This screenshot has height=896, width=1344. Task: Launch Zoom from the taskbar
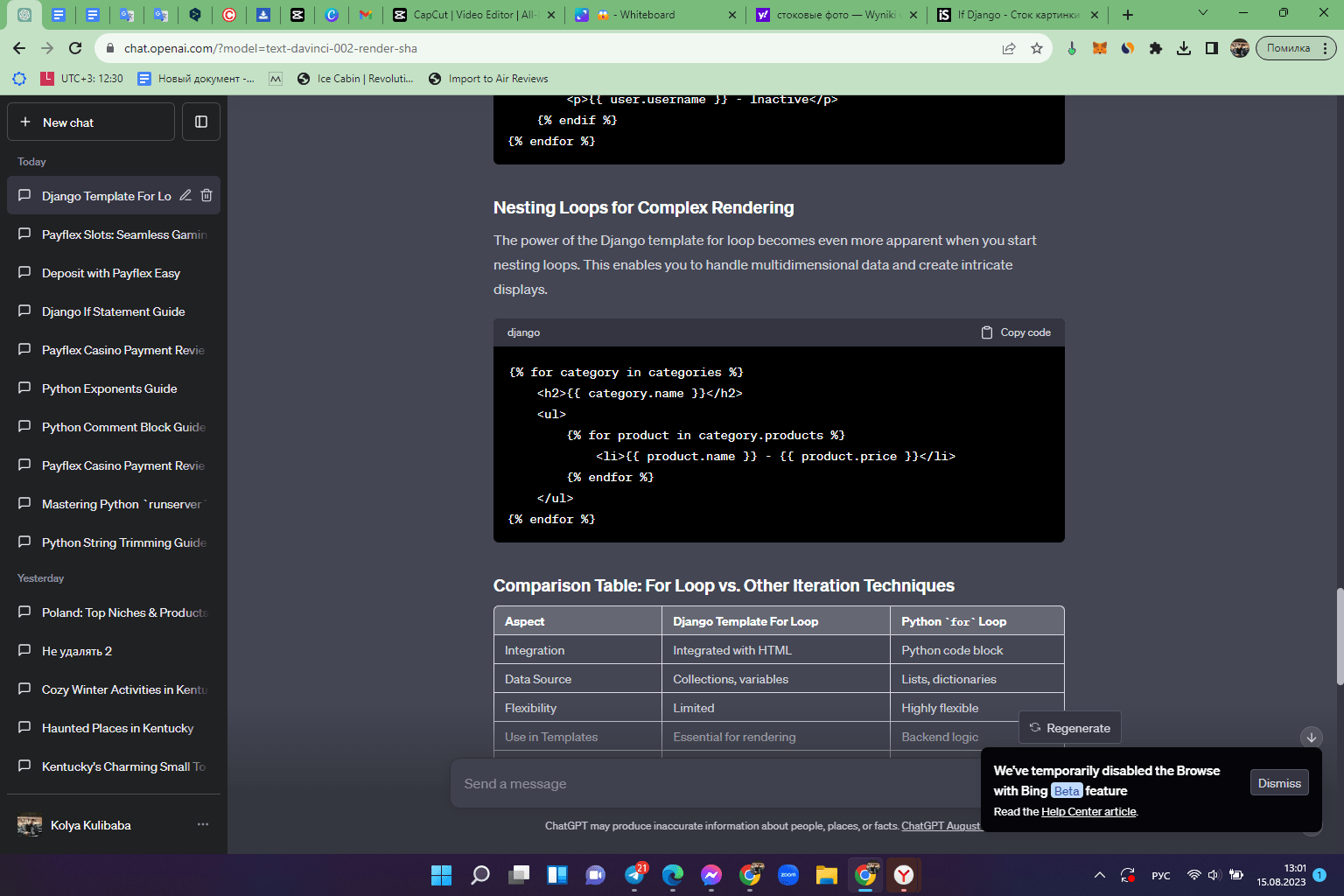click(787, 875)
